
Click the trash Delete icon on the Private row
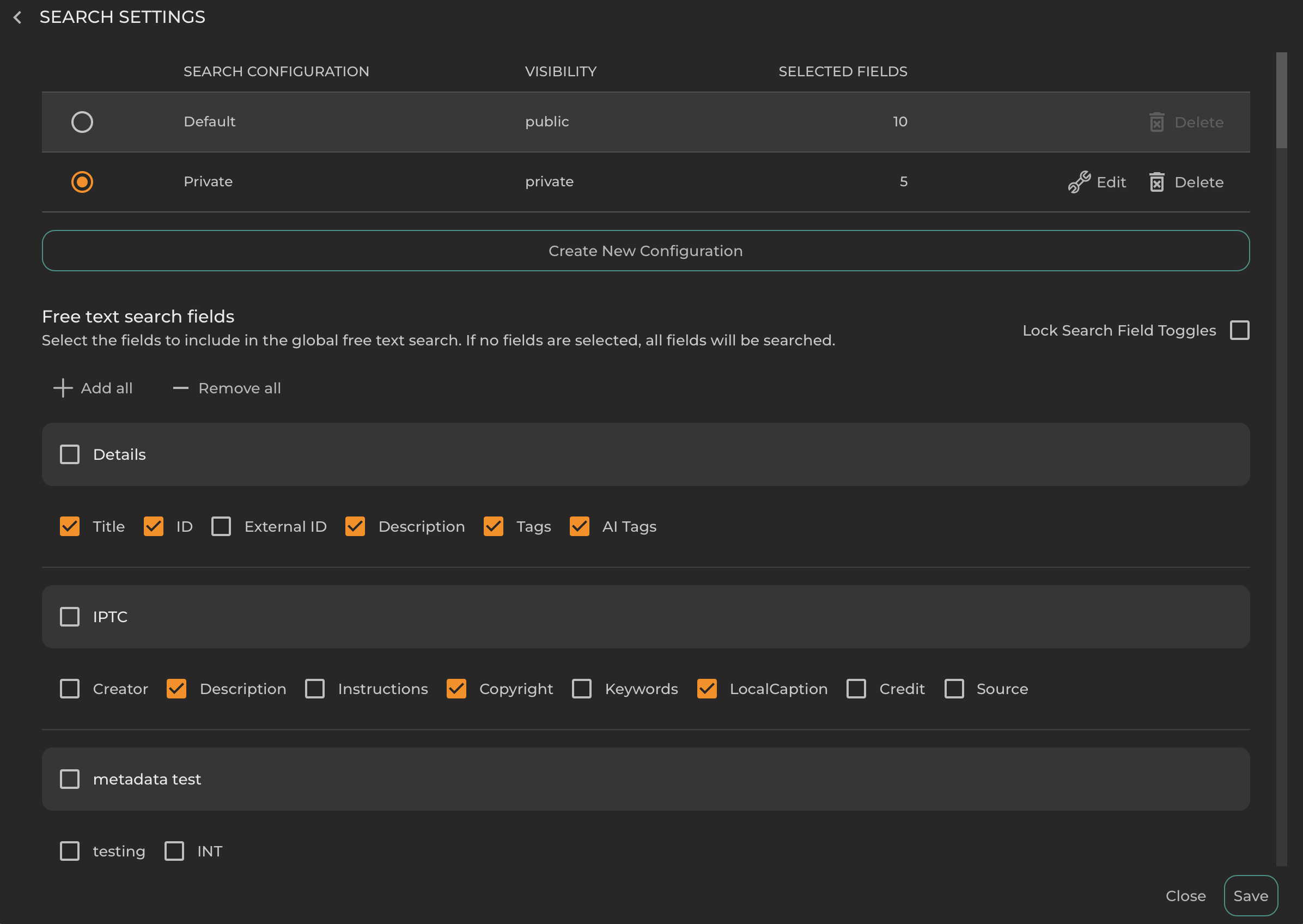click(x=1157, y=182)
